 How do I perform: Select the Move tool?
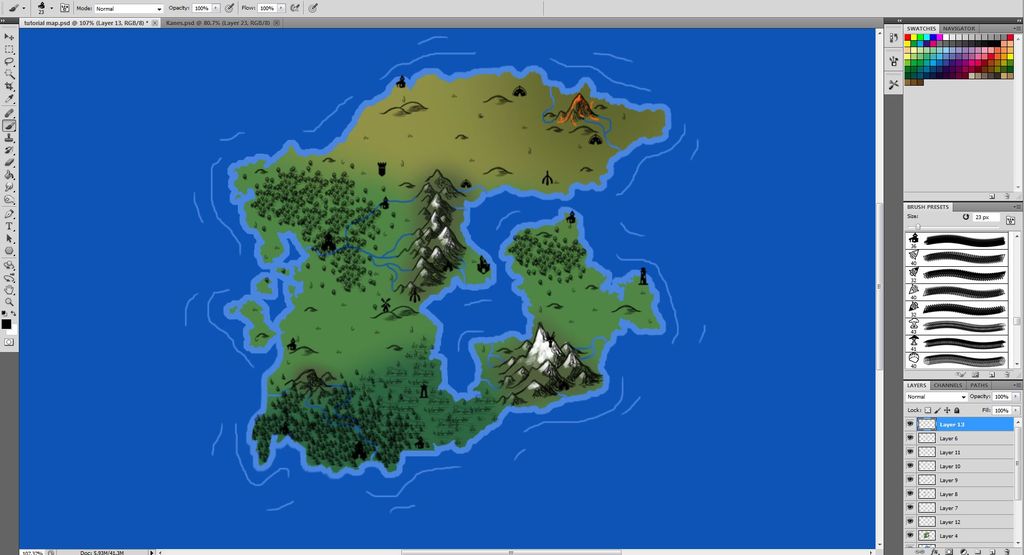(x=9, y=37)
